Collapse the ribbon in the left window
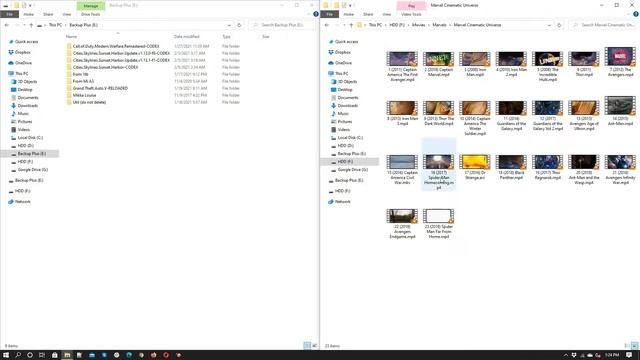 point(309,14)
